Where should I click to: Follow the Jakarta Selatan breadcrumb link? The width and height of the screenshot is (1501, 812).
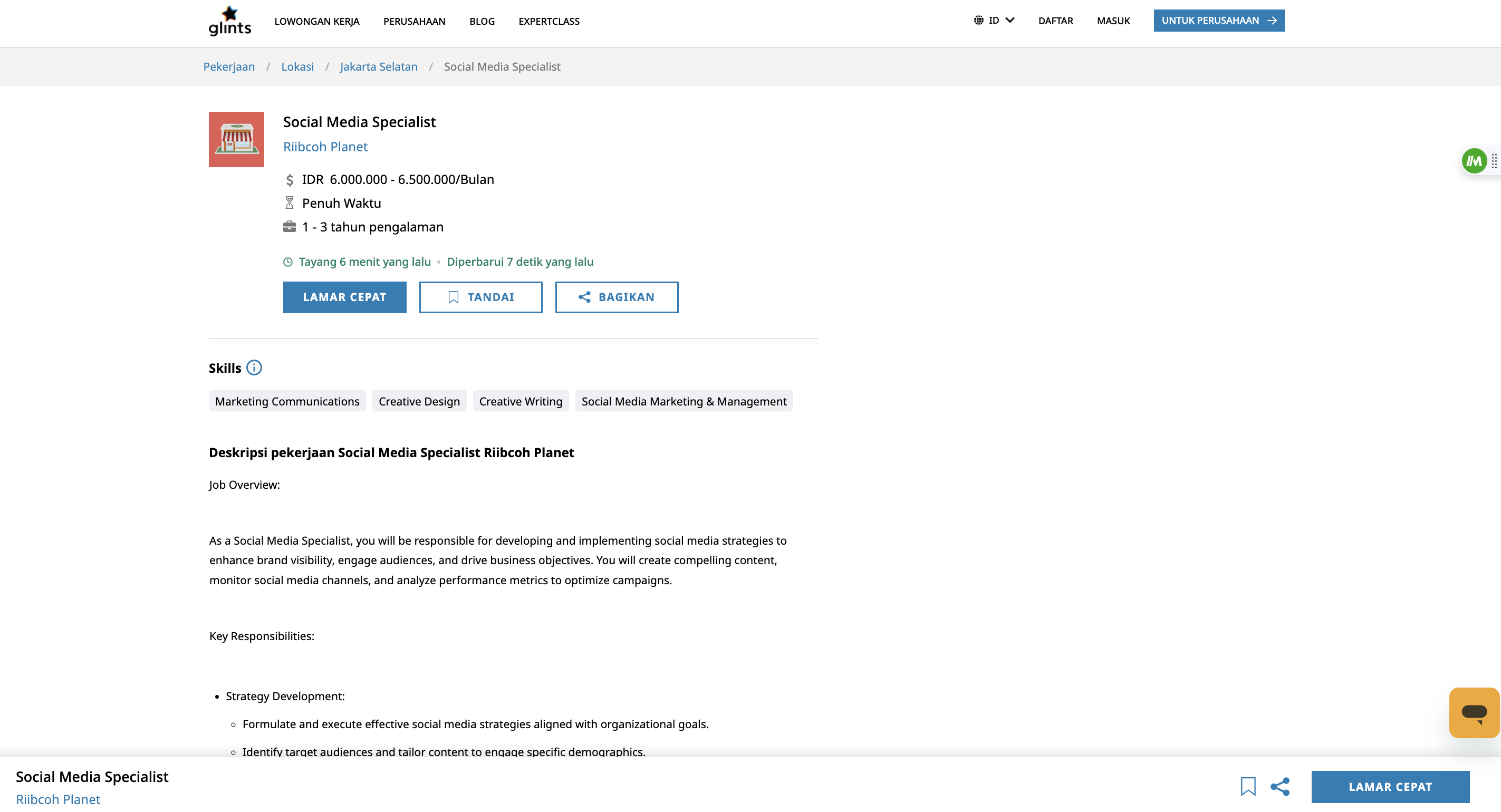379,66
